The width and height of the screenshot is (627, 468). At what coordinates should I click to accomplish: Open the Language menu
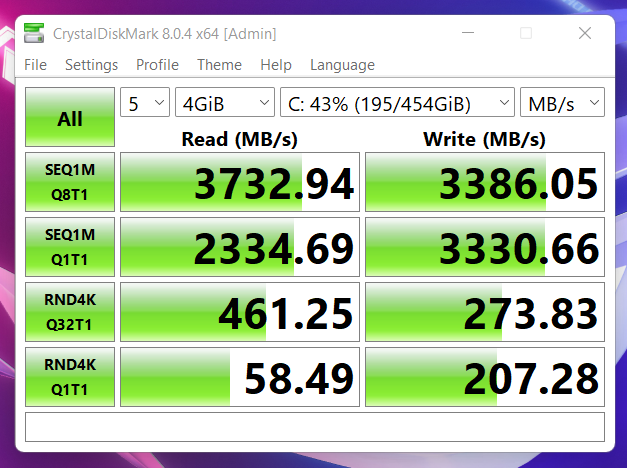coord(342,65)
